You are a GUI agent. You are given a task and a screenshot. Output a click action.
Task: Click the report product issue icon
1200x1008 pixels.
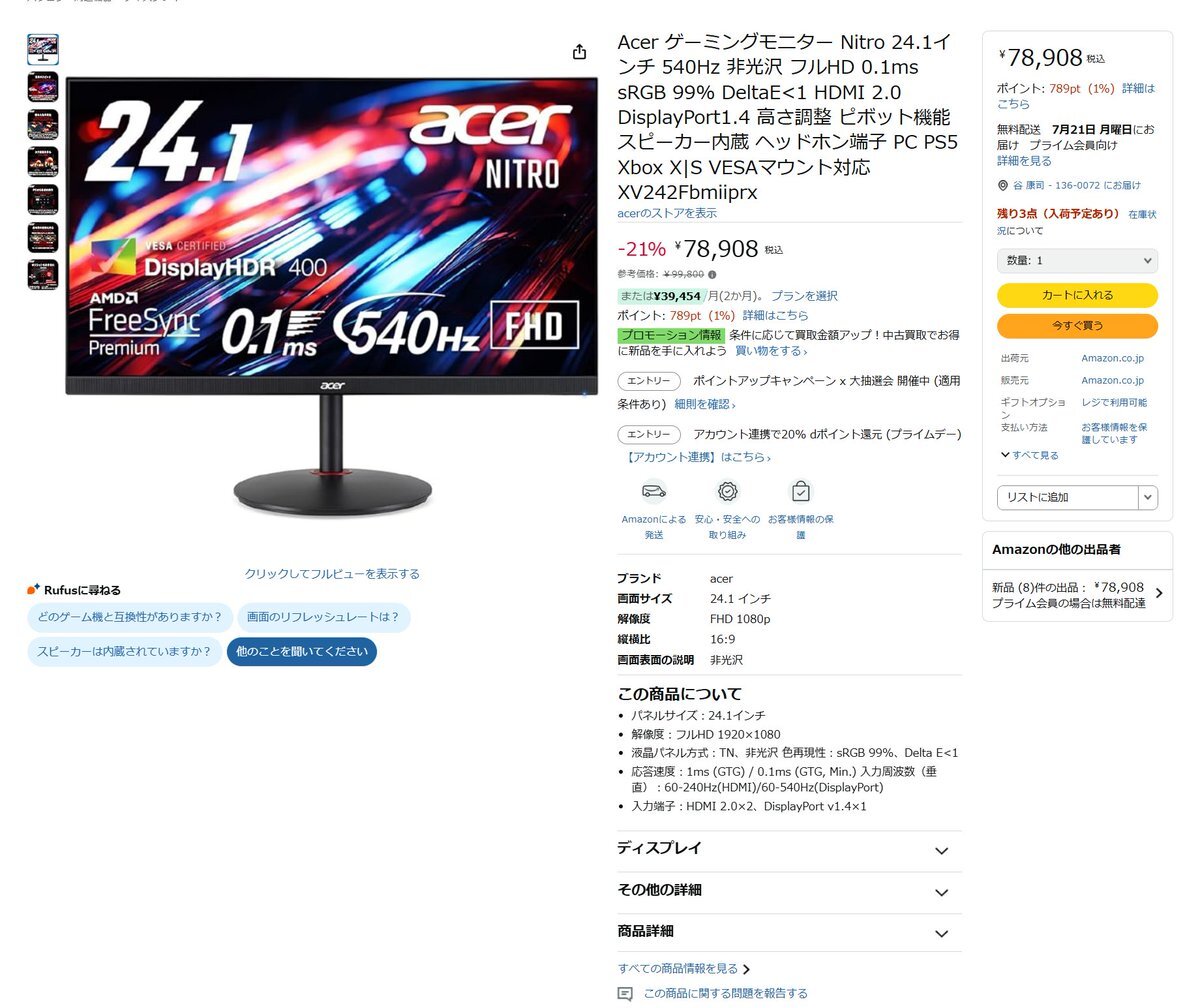click(x=626, y=994)
